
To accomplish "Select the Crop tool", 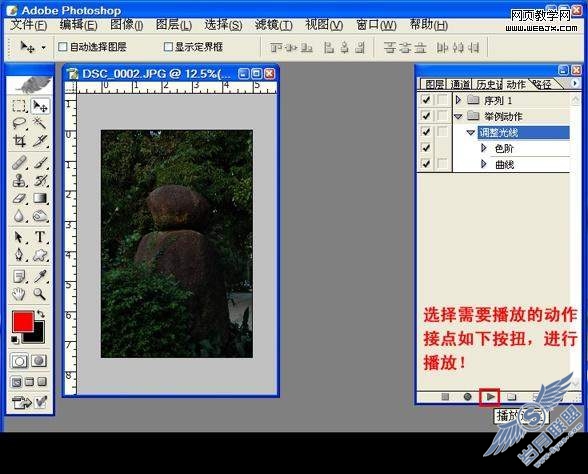I will tap(19, 141).
